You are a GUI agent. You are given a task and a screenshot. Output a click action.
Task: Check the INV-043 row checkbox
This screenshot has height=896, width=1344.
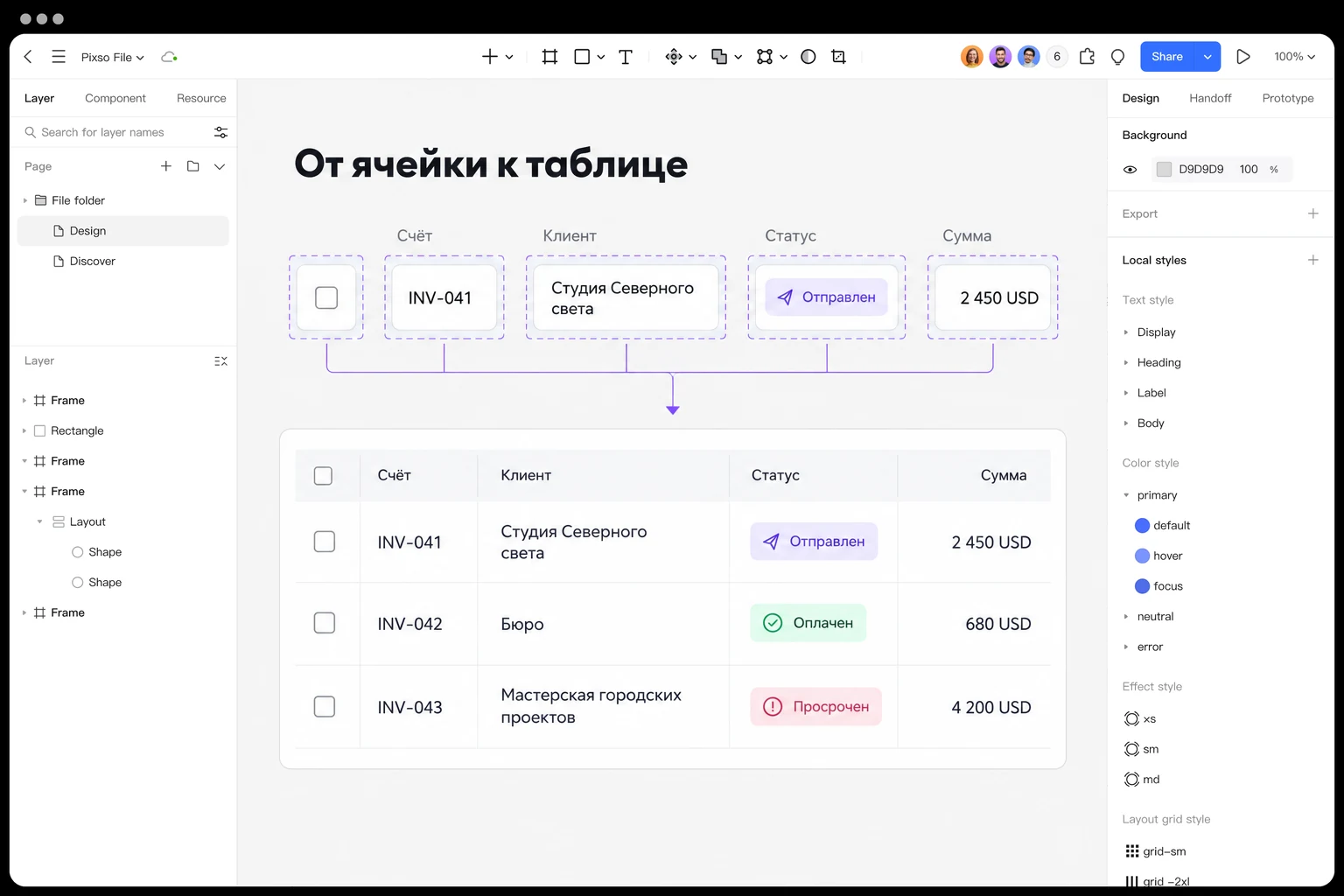point(325,706)
